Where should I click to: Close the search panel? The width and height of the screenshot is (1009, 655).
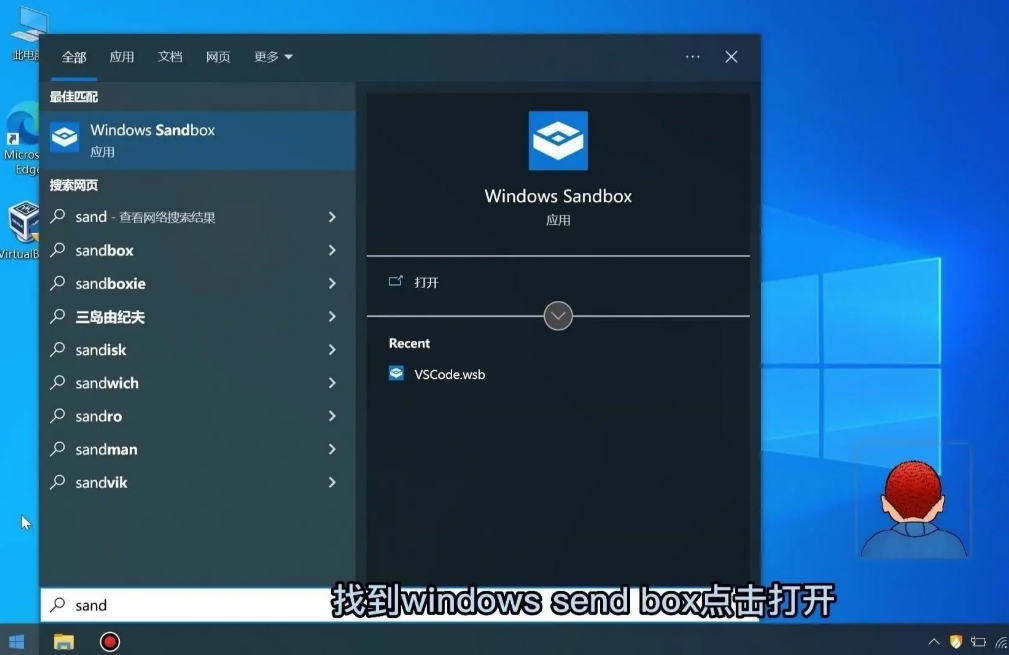(x=731, y=57)
